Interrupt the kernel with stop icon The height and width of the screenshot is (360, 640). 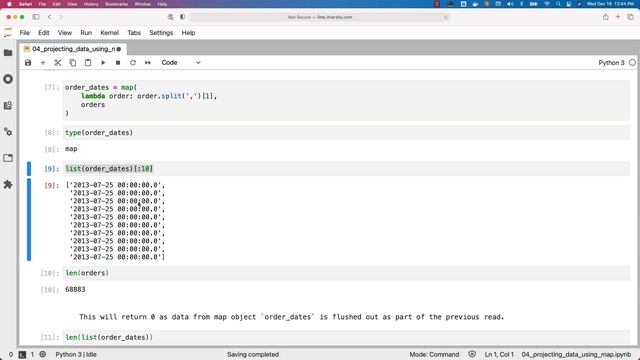pos(118,62)
